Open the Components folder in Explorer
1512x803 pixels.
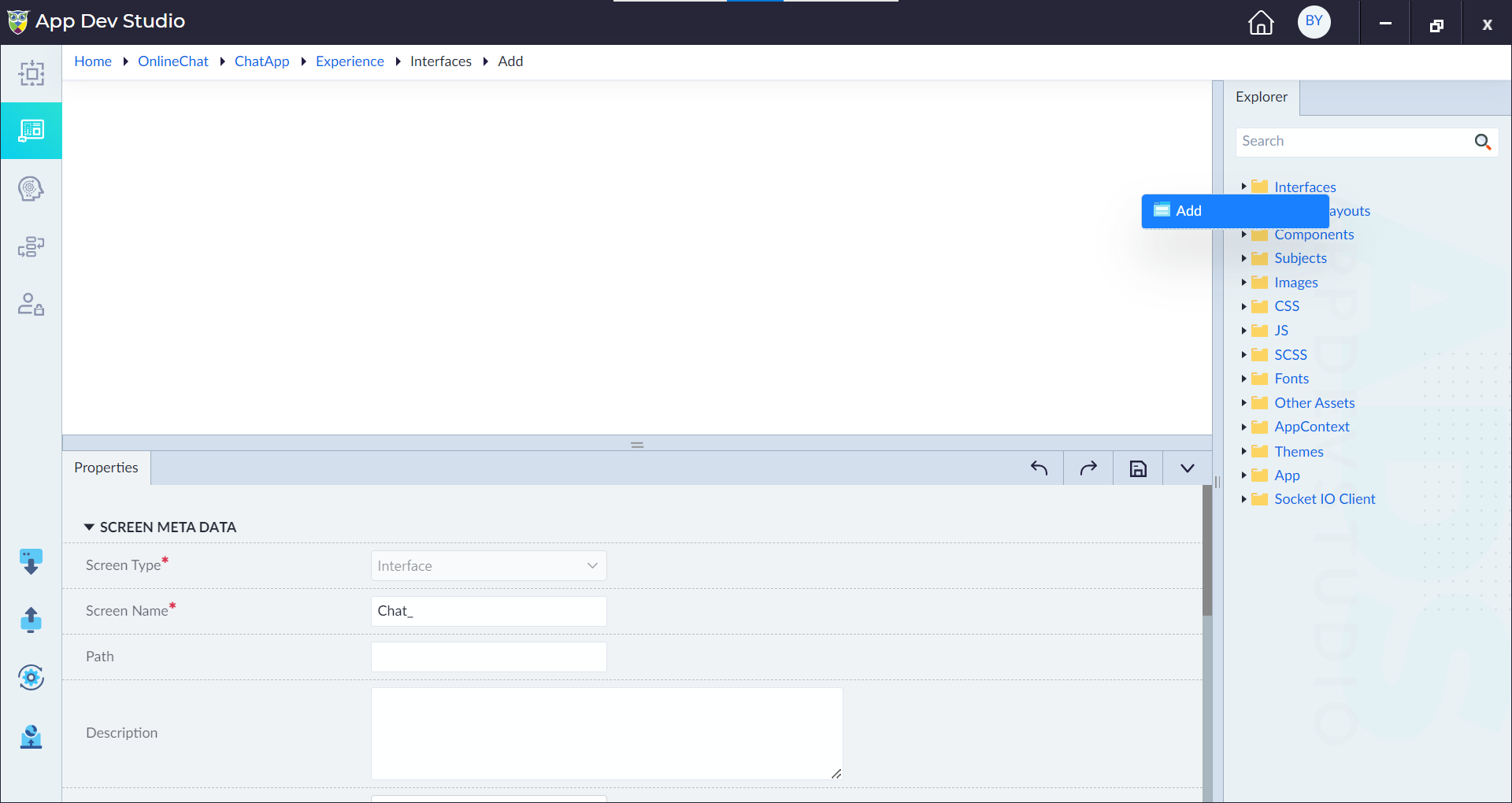(1314, 235)
